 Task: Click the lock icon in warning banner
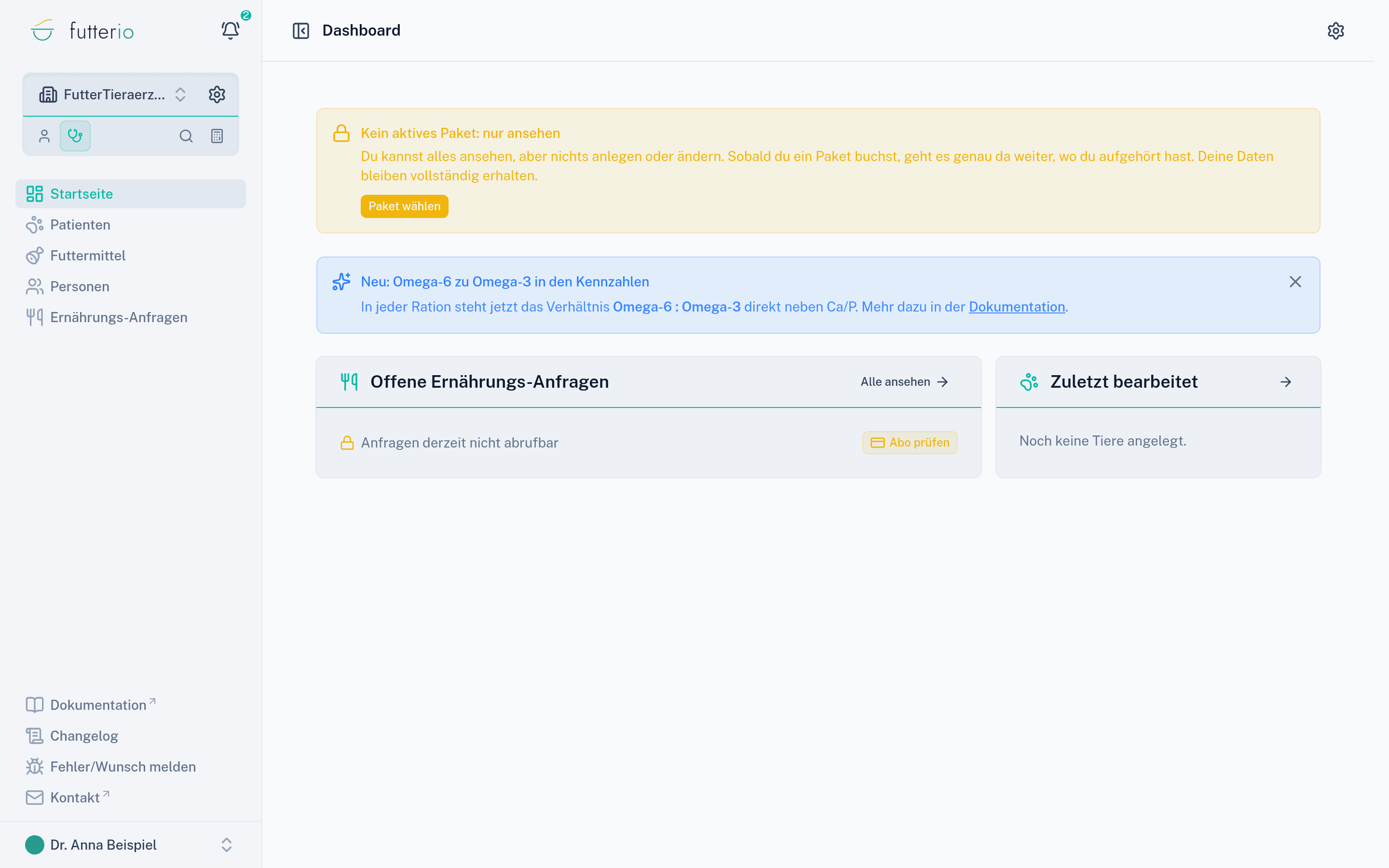341,133
